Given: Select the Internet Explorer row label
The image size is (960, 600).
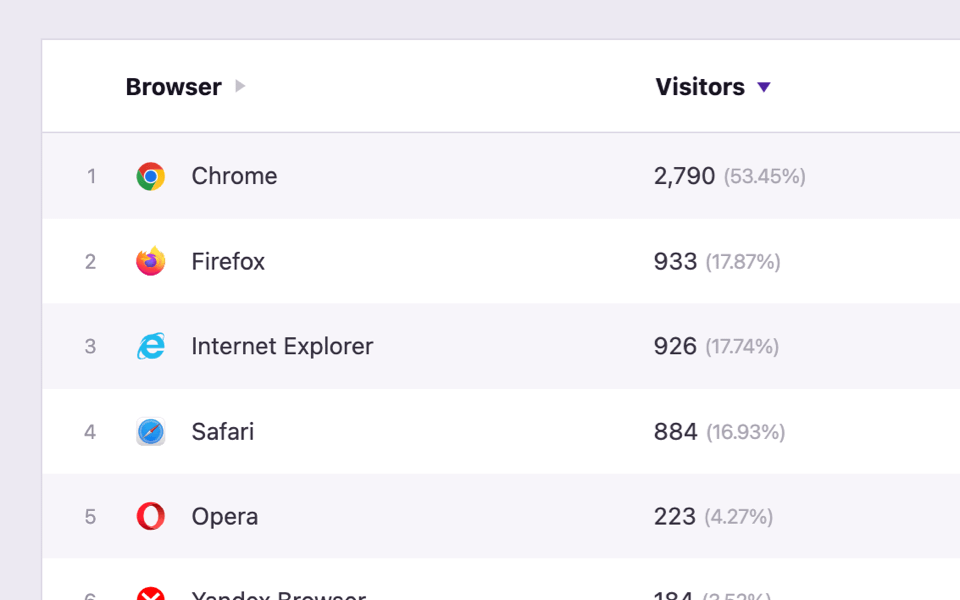Looking at the screenshot, I should click(x=282, y=347).
